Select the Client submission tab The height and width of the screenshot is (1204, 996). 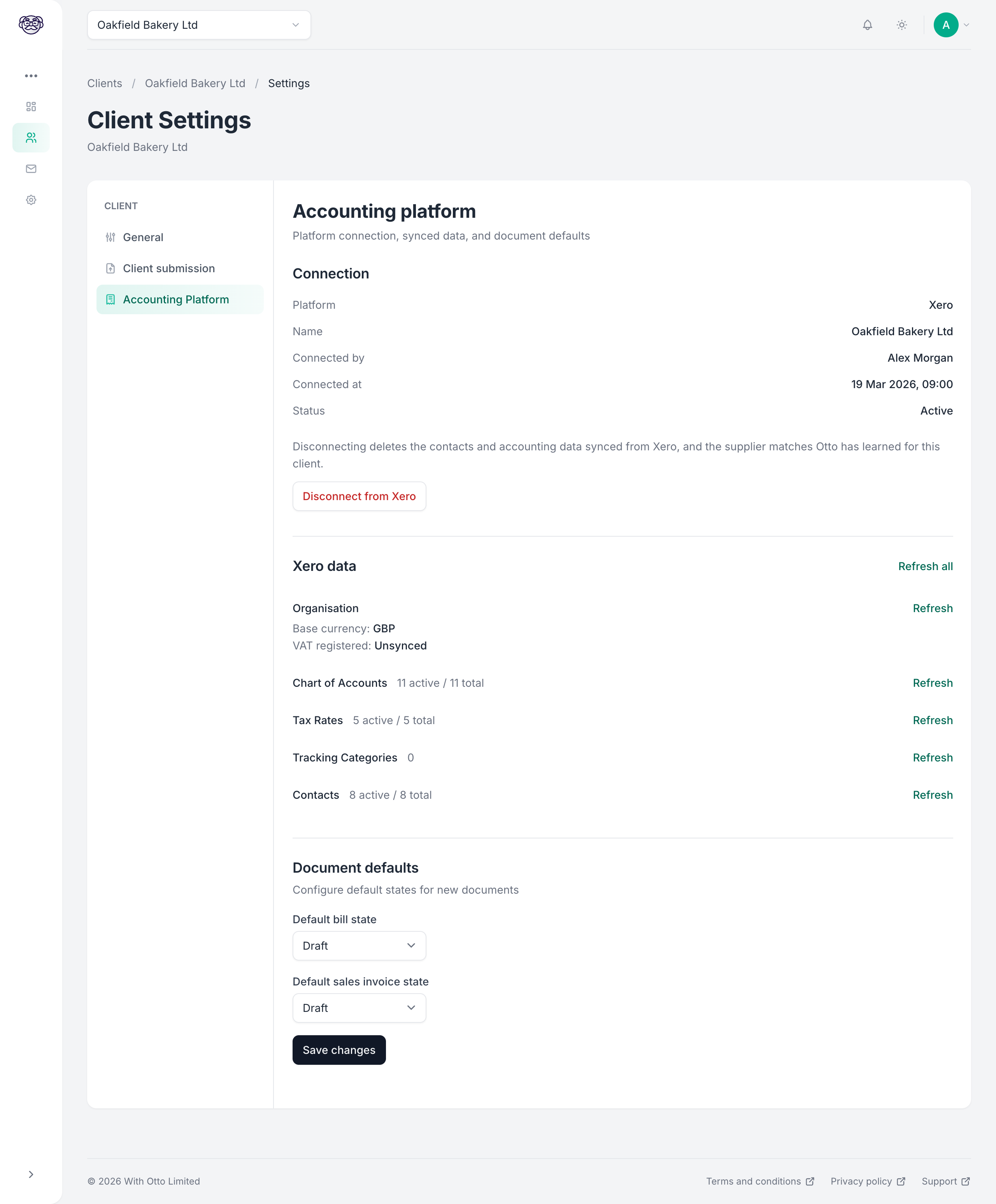point(180,268)
